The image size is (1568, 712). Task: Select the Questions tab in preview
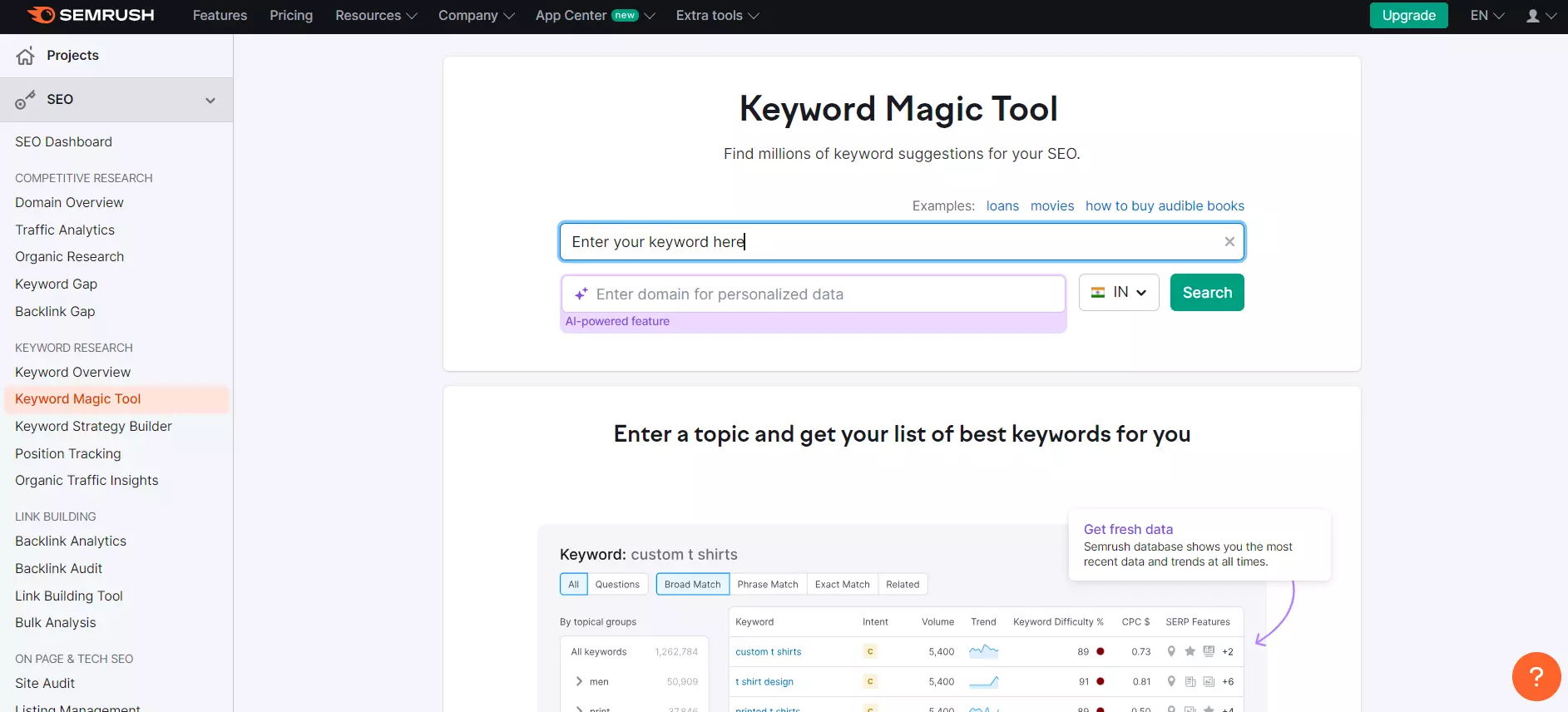click(617, 585)
